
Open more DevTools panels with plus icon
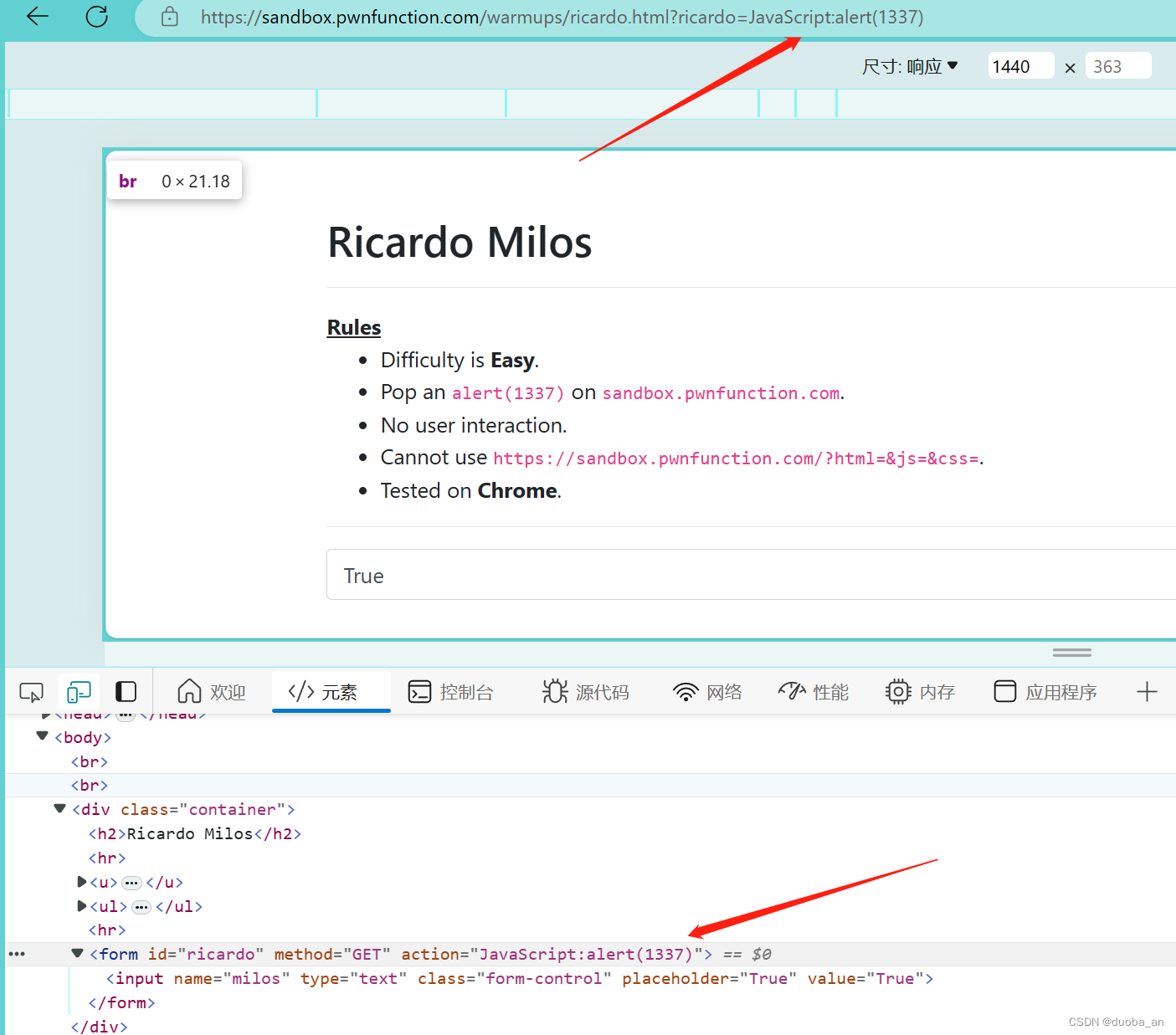pos(1148,692)
